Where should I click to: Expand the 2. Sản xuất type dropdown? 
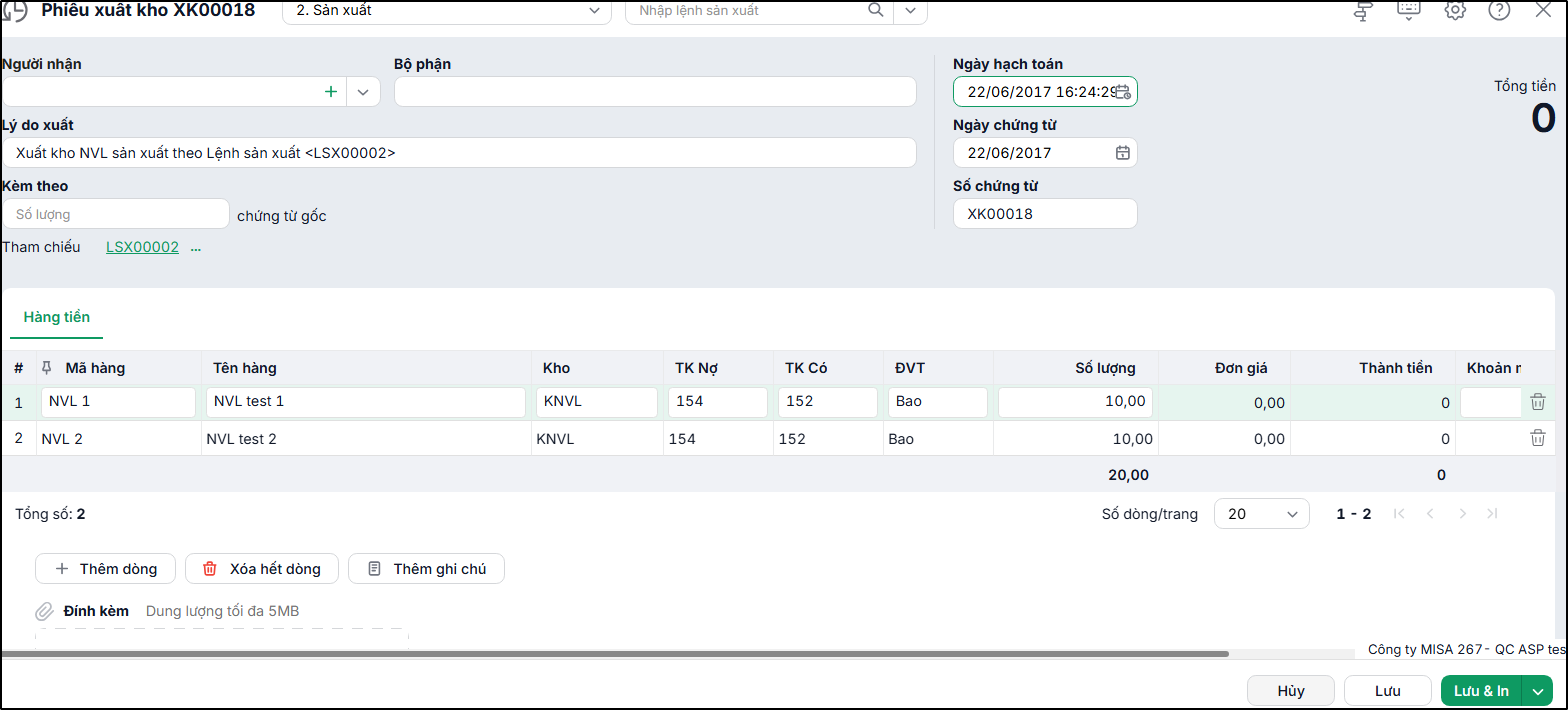tap(595, 10)
